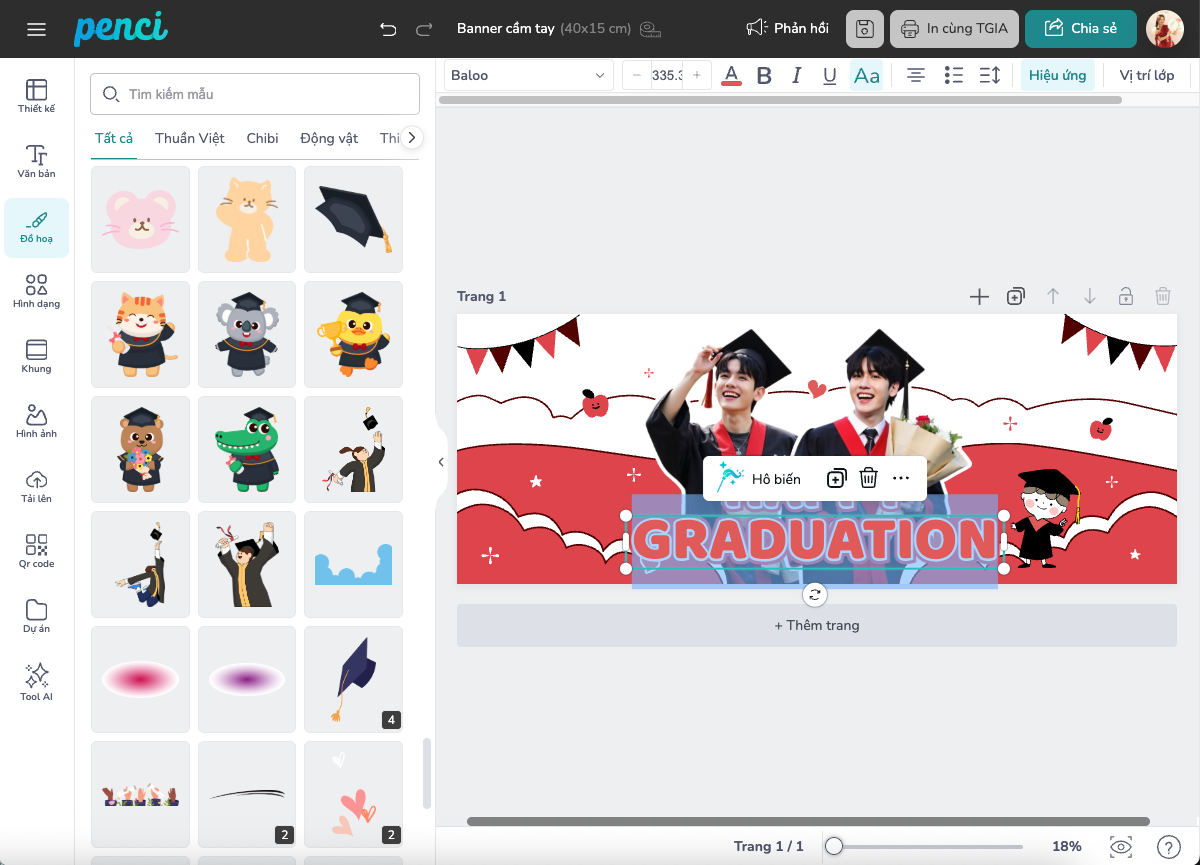Click the Chia sẻ share button
This screenshot has width=1200, height=865.
[x=1080, y=29]
